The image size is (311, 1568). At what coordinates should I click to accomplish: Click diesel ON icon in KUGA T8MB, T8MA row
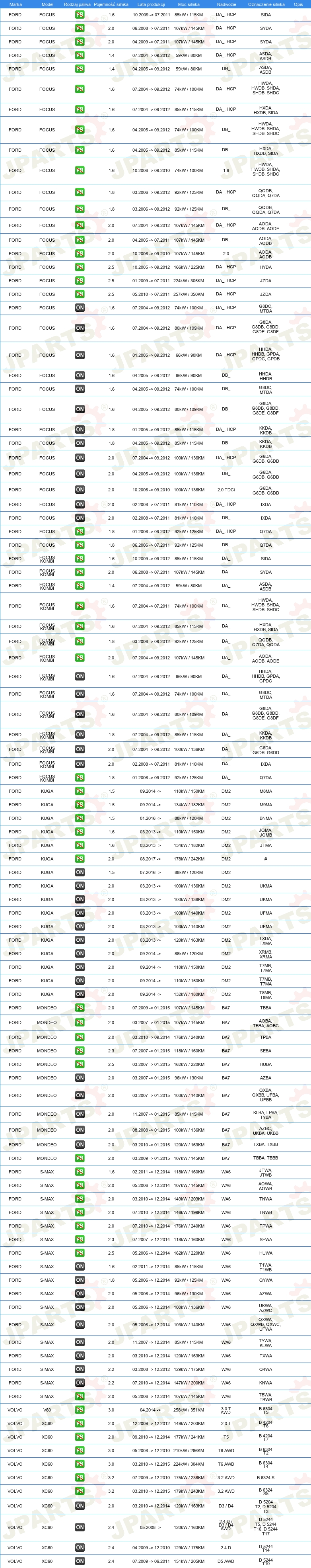80,995
